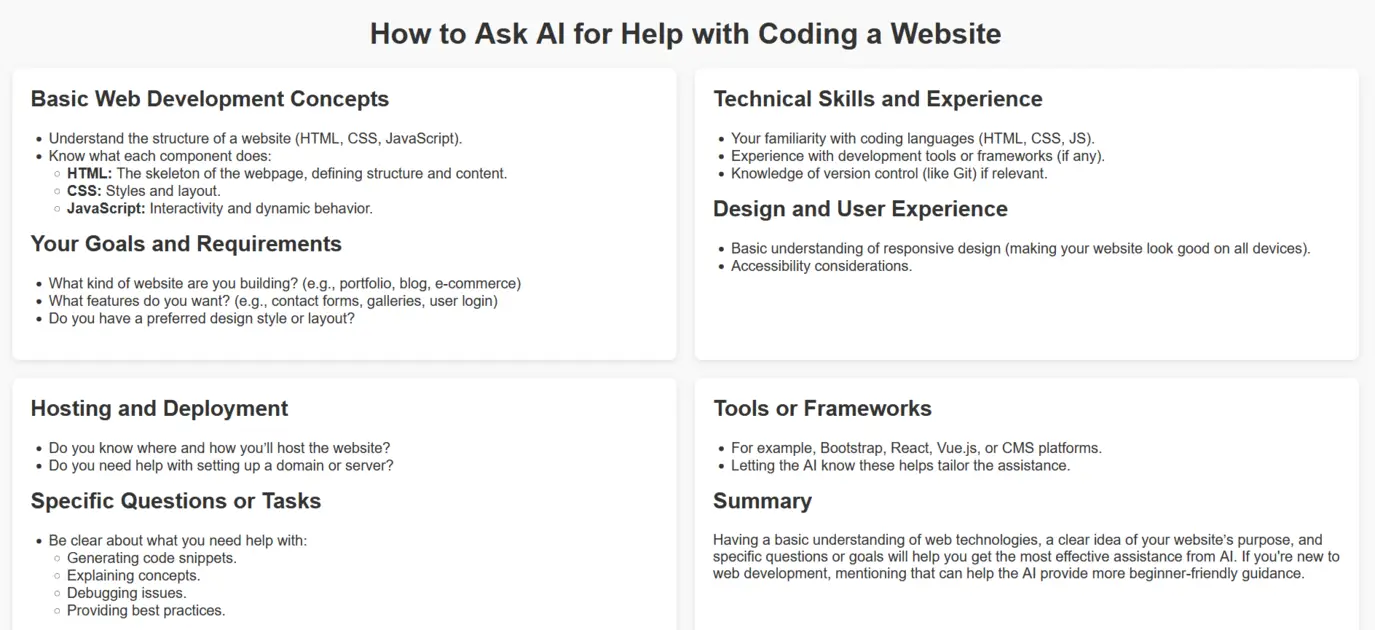
Task: Click the Generating code snippets item
Action: click(x=152, y=558)
